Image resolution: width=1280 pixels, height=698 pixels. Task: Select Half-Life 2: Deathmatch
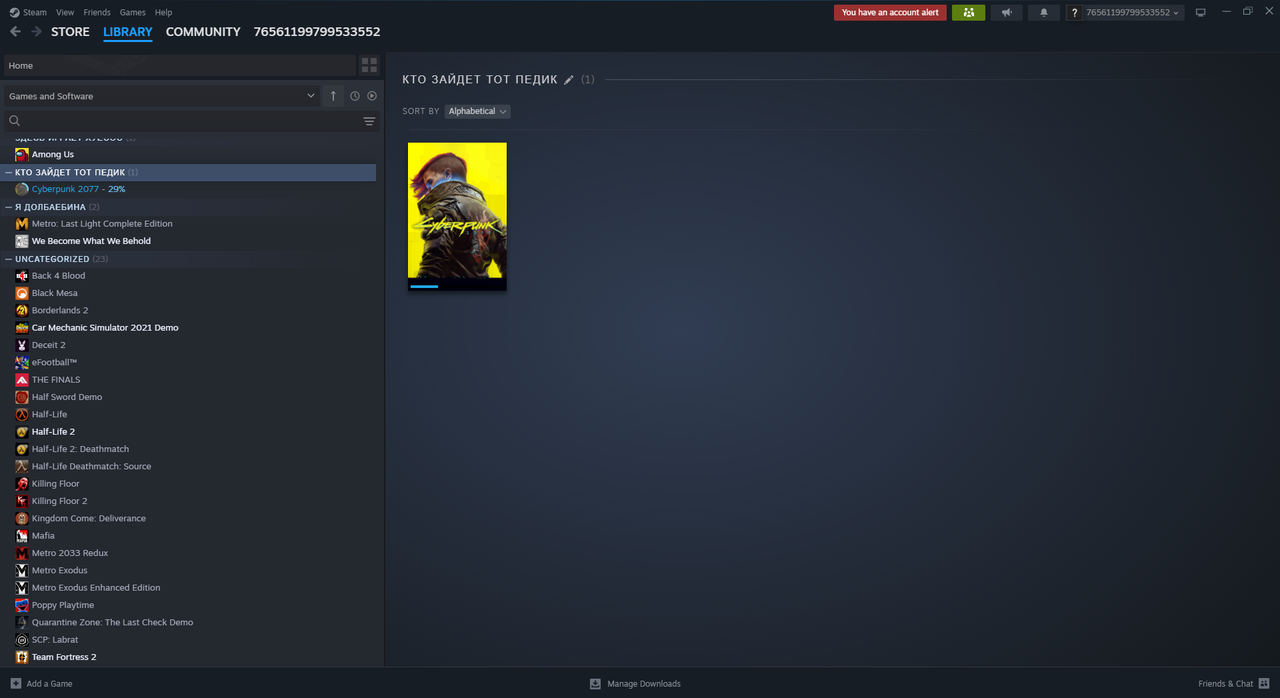[x=80, y=449]
